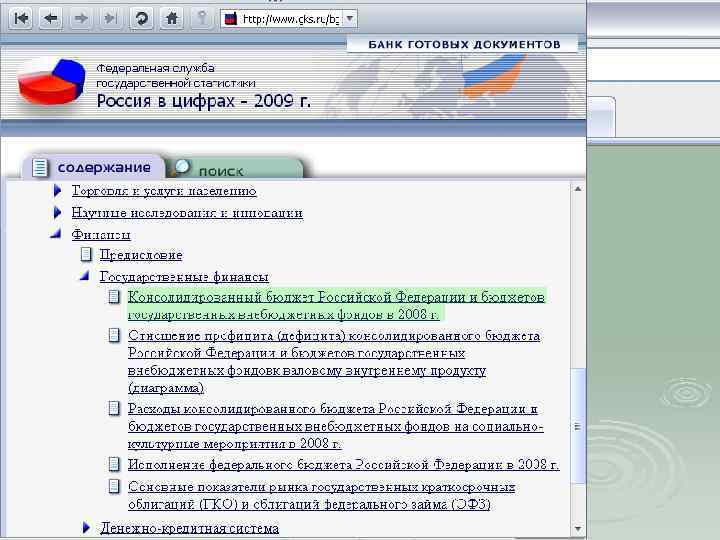
Task: Open the Денежно-кредитная система link
Action: click(189, 528)
